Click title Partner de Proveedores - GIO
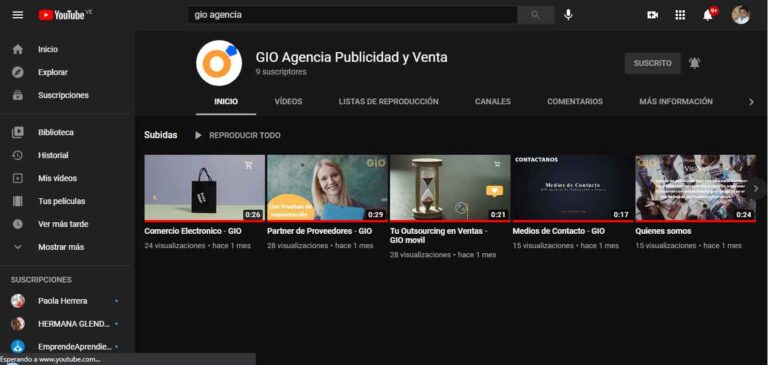Image resolution: width=768 pixels, height=365 pixels. [x=319, y=231]
